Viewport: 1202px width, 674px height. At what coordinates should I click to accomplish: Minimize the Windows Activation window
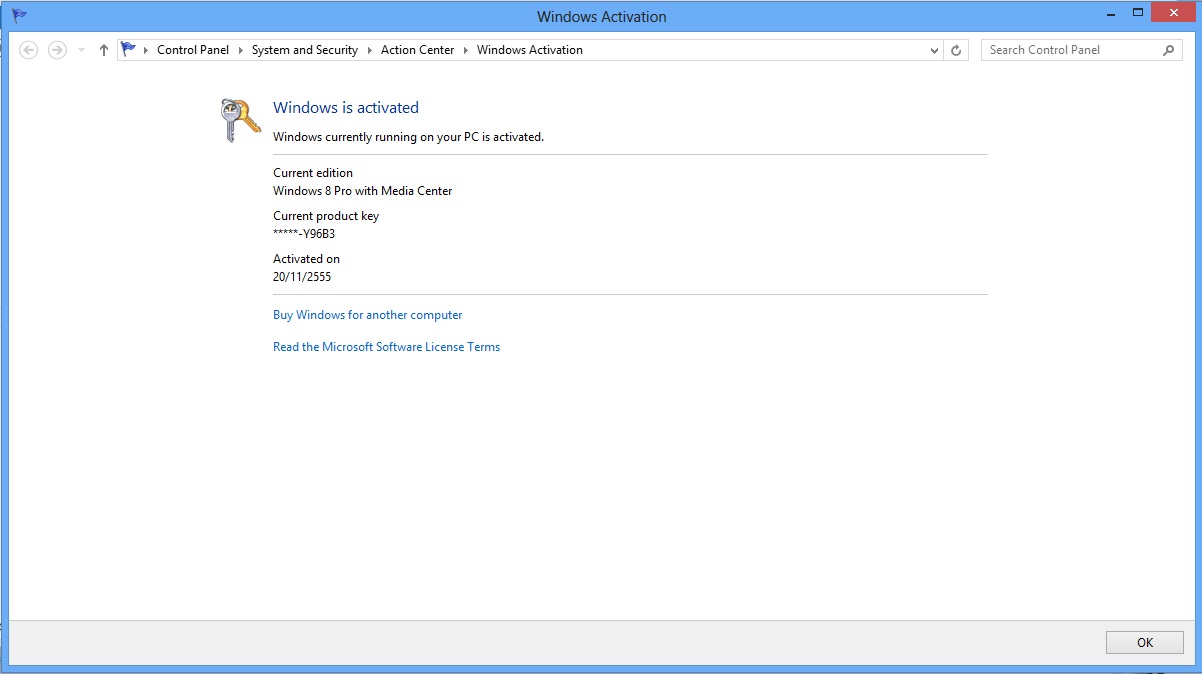1110,14
